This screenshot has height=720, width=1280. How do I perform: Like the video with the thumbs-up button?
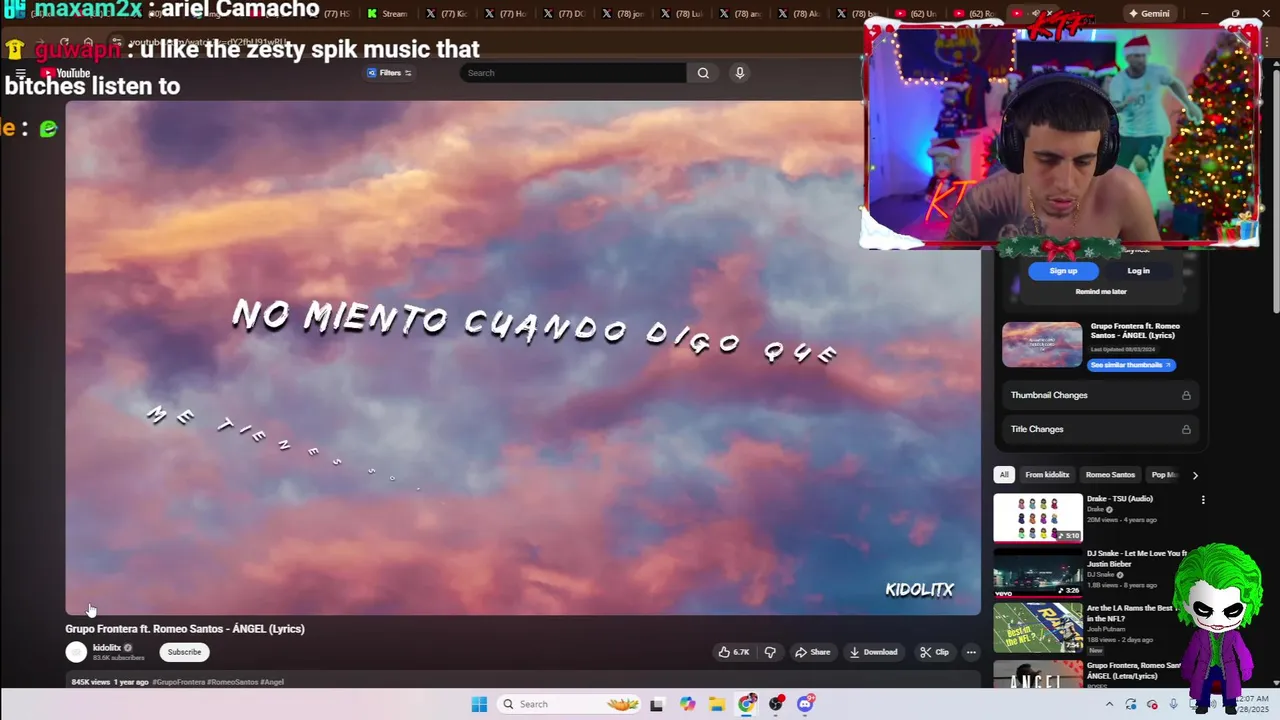[734, 652]
